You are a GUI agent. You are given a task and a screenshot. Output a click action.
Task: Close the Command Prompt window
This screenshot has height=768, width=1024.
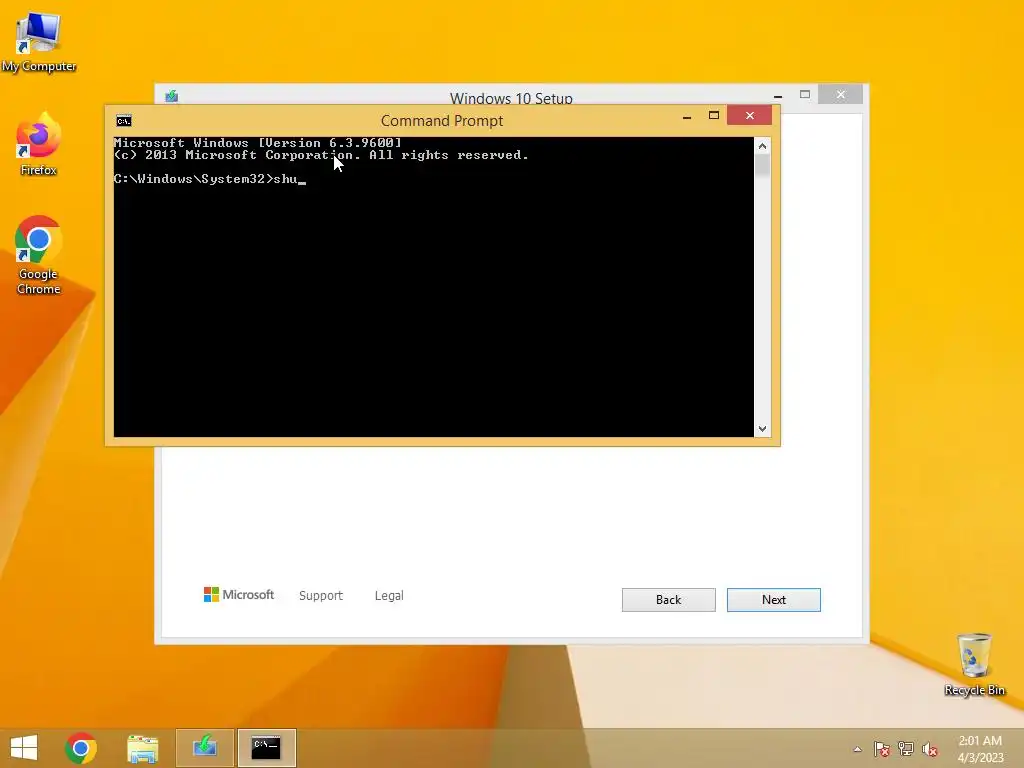coord(750,116)
